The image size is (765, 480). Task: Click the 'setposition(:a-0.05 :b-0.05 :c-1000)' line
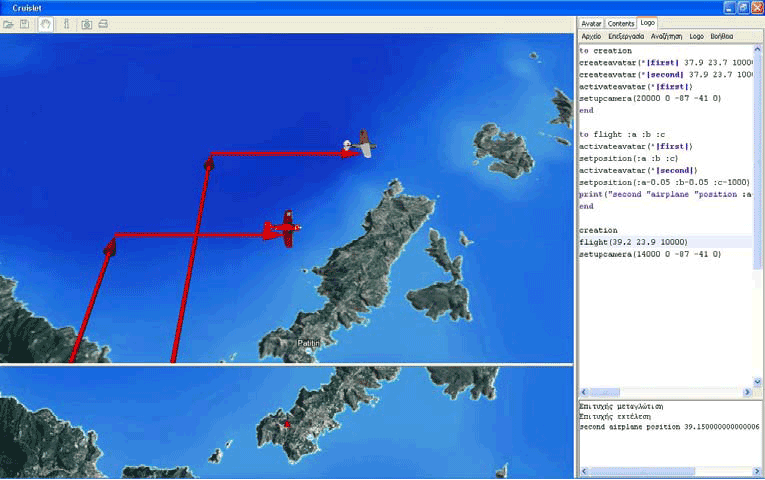click(x=664, y=182)
